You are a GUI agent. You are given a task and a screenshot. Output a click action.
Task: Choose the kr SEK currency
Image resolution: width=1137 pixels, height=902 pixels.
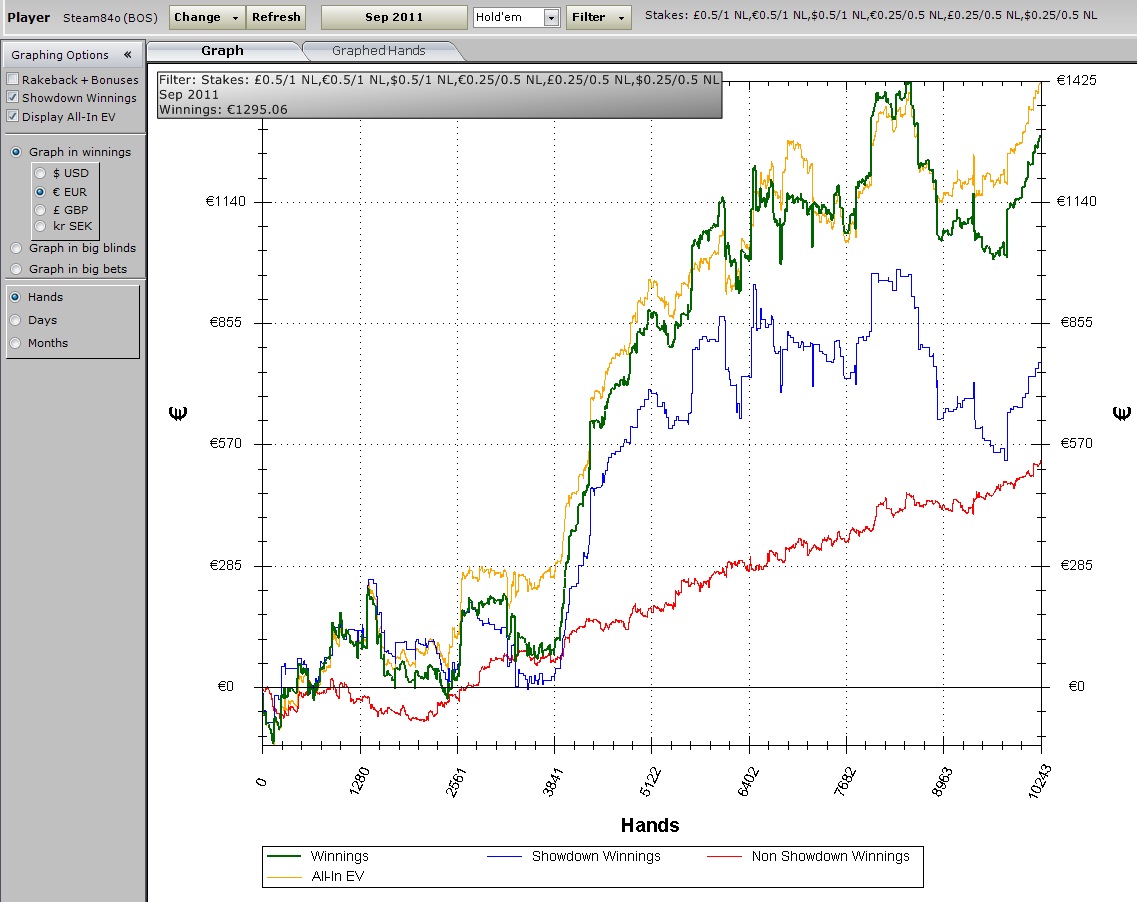coord(41,226)
